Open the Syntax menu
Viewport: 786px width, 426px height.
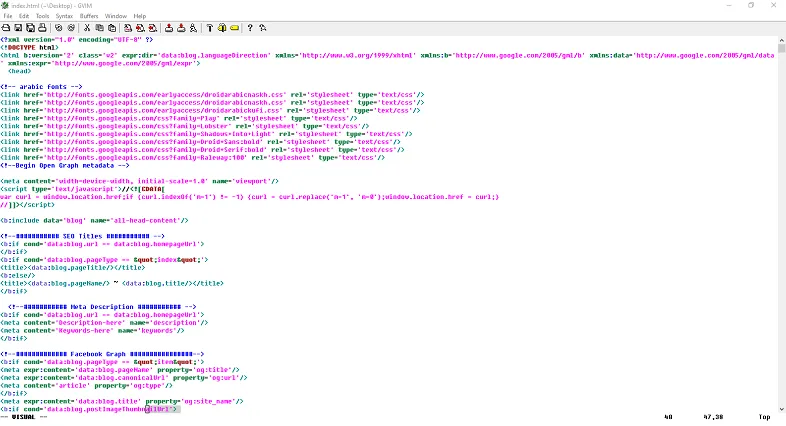pos(64,16)
